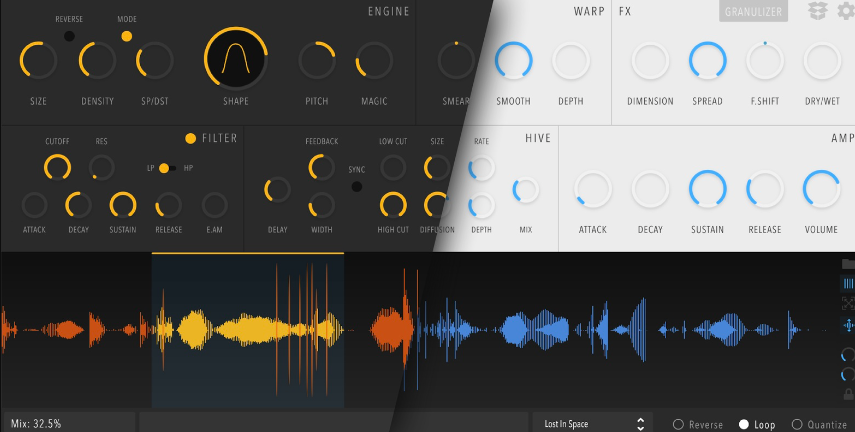Image resolution: width=855 pixels, height=432 pixels.
Task: Click the MAGIC knob
Action: (374, 60)
